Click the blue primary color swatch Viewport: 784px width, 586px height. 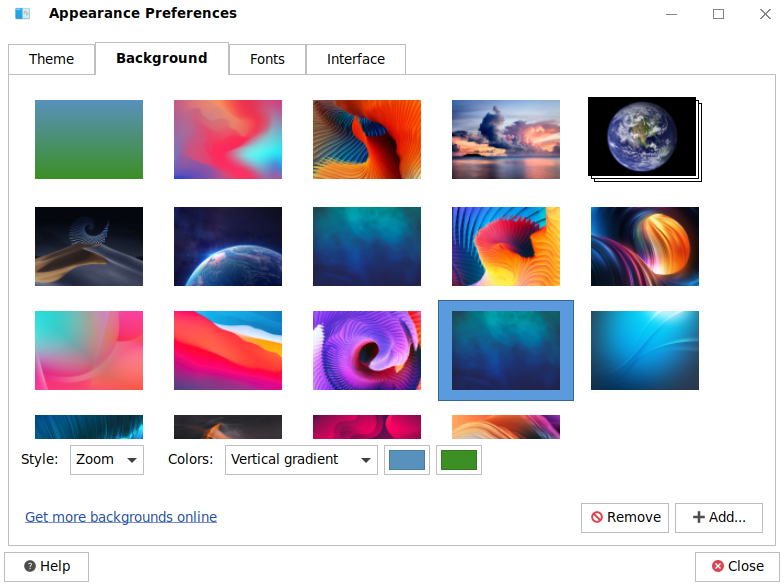tap(407, 460)
